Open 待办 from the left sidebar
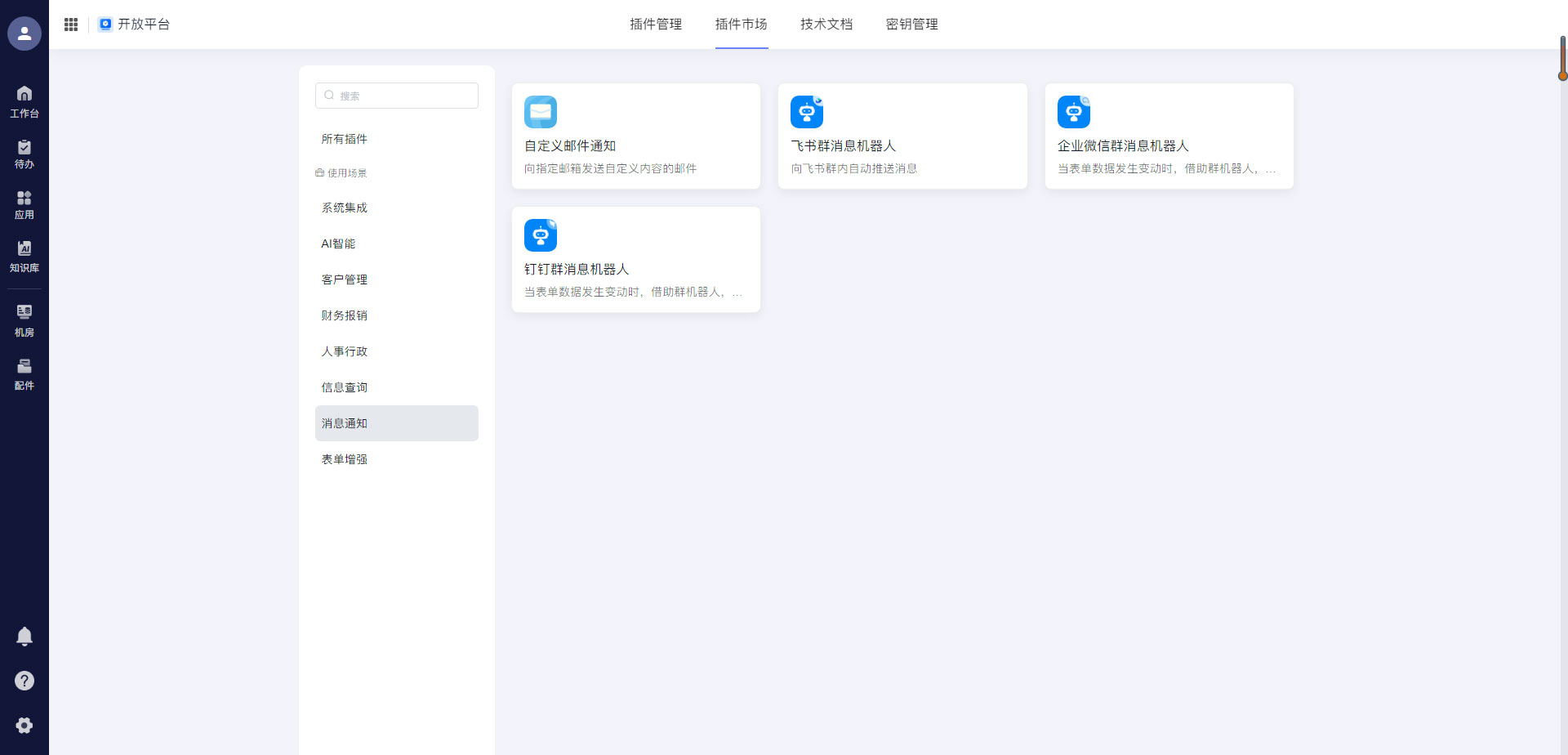The width and height of the screenshot is (1568, 755). (24, 154)
